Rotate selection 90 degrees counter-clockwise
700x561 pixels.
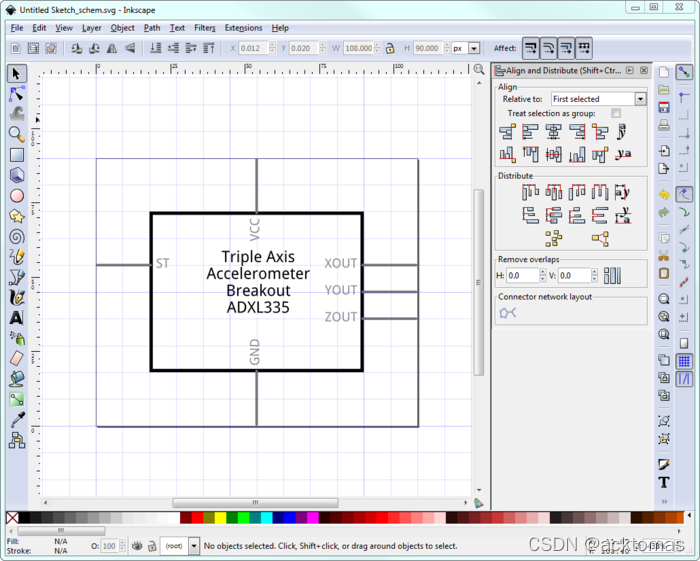tap(76, 48)
